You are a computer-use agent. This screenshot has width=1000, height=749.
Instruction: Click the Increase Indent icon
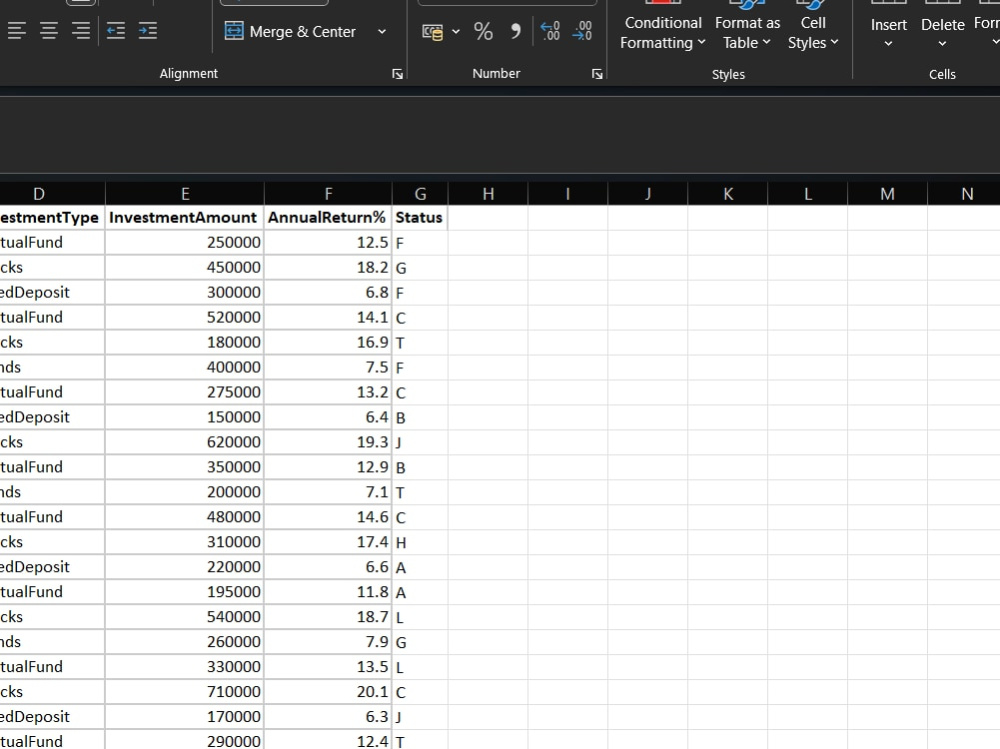[148, 31]
